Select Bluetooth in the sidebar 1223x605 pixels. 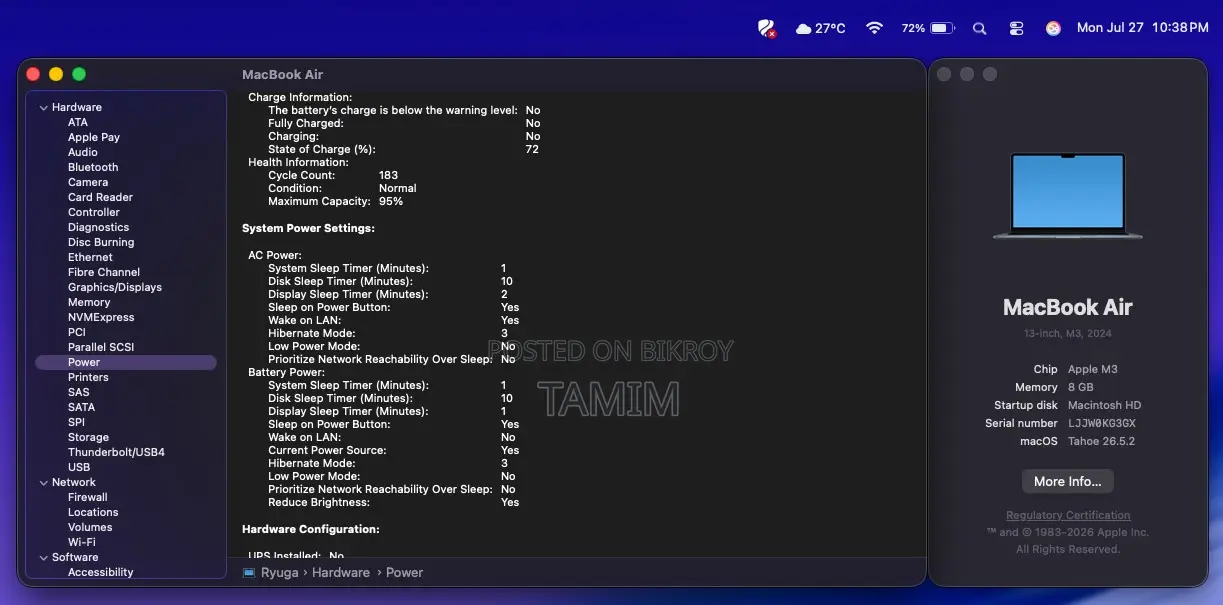[93, 167]
